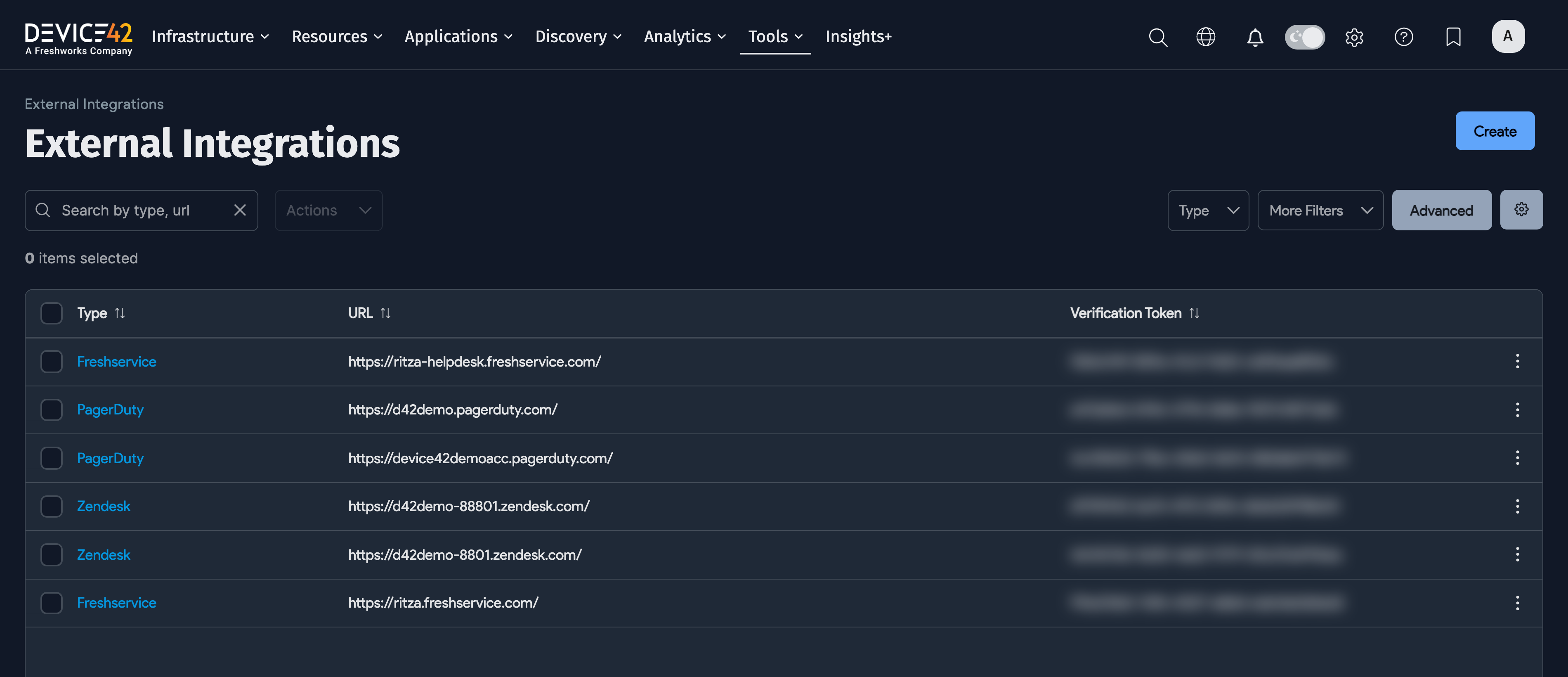The height and width of the screenshot is (677, 1568).
Task: Open row menu for d42demo.pagerduty.com
Action: coord(1517,409)
